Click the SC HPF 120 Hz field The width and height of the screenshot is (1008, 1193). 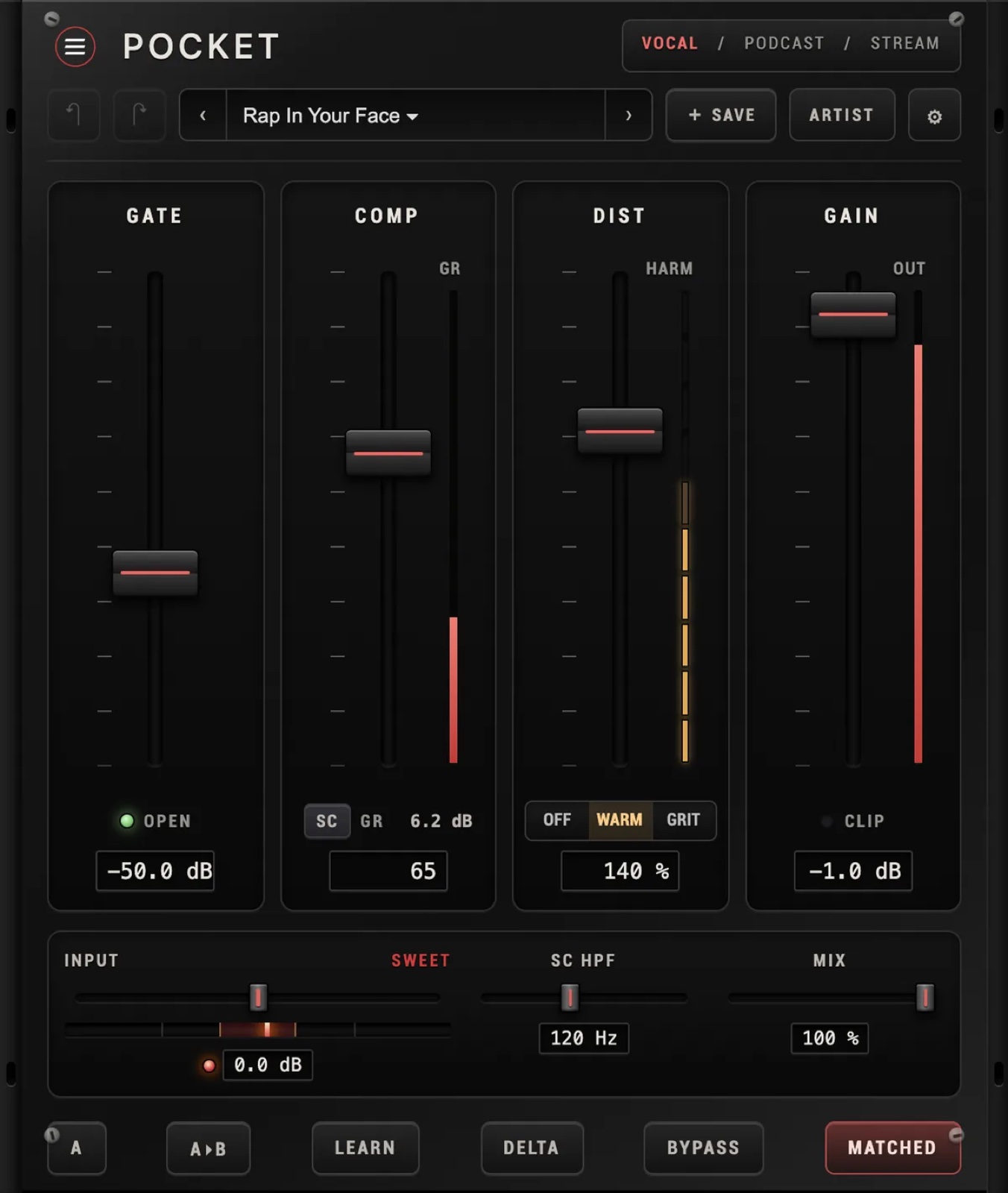584,1038
